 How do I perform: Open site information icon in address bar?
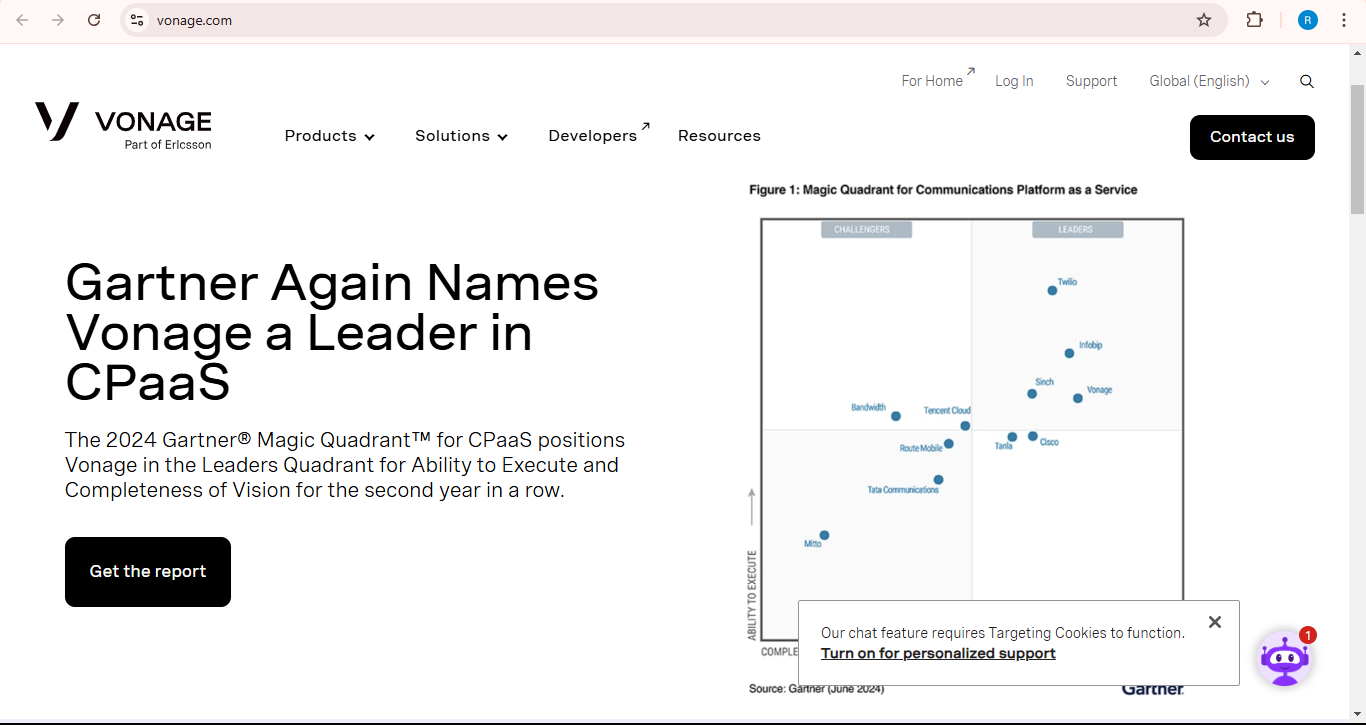(x=137, y=20)
